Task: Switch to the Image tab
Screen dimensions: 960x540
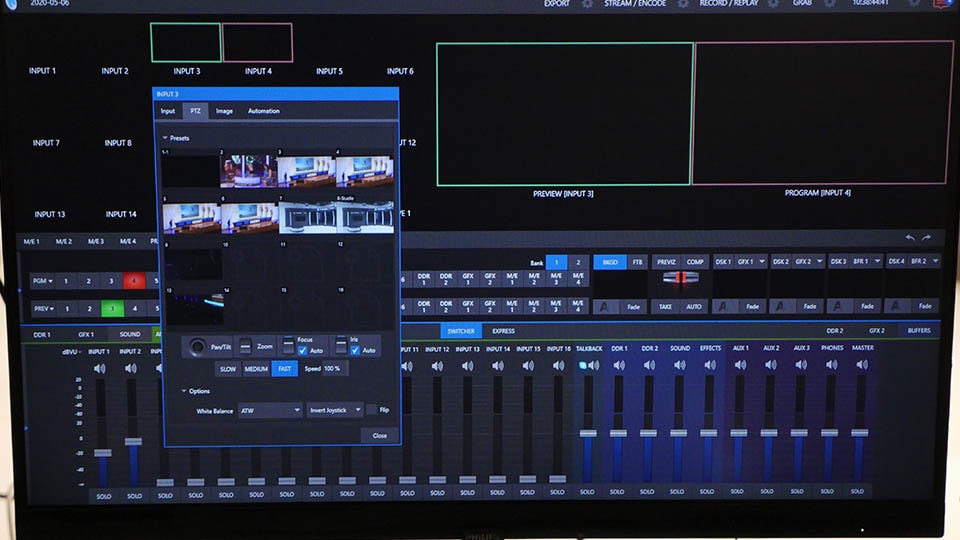Action: (224, 111)
